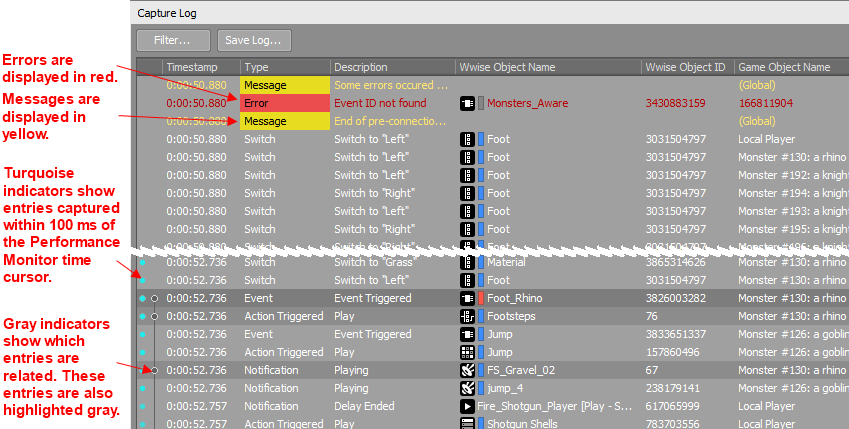Click the FS_Gravel_02 sound icon
Image resolution: width=849 pixels, height=429 pixels.
click(x=467, y=370)
